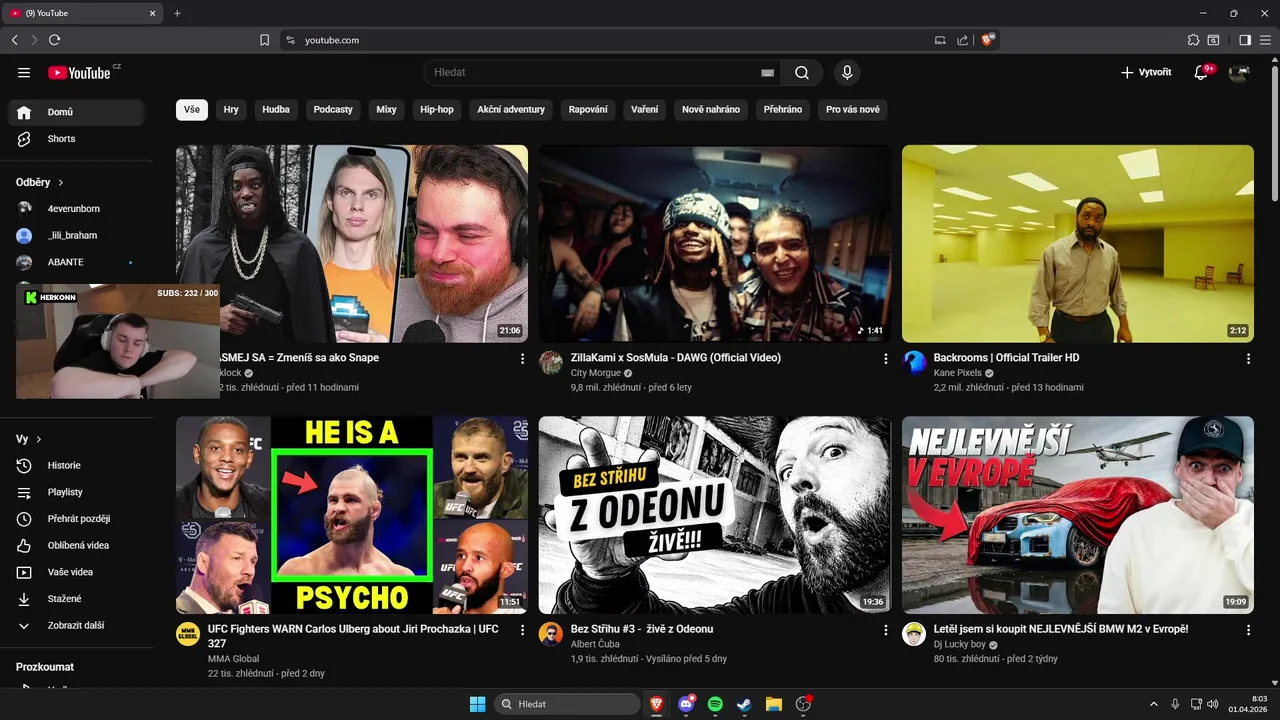Viewport: 1280px width, 720px height.
Task: Open notifications bell
Action: [x=1202, y=72]
